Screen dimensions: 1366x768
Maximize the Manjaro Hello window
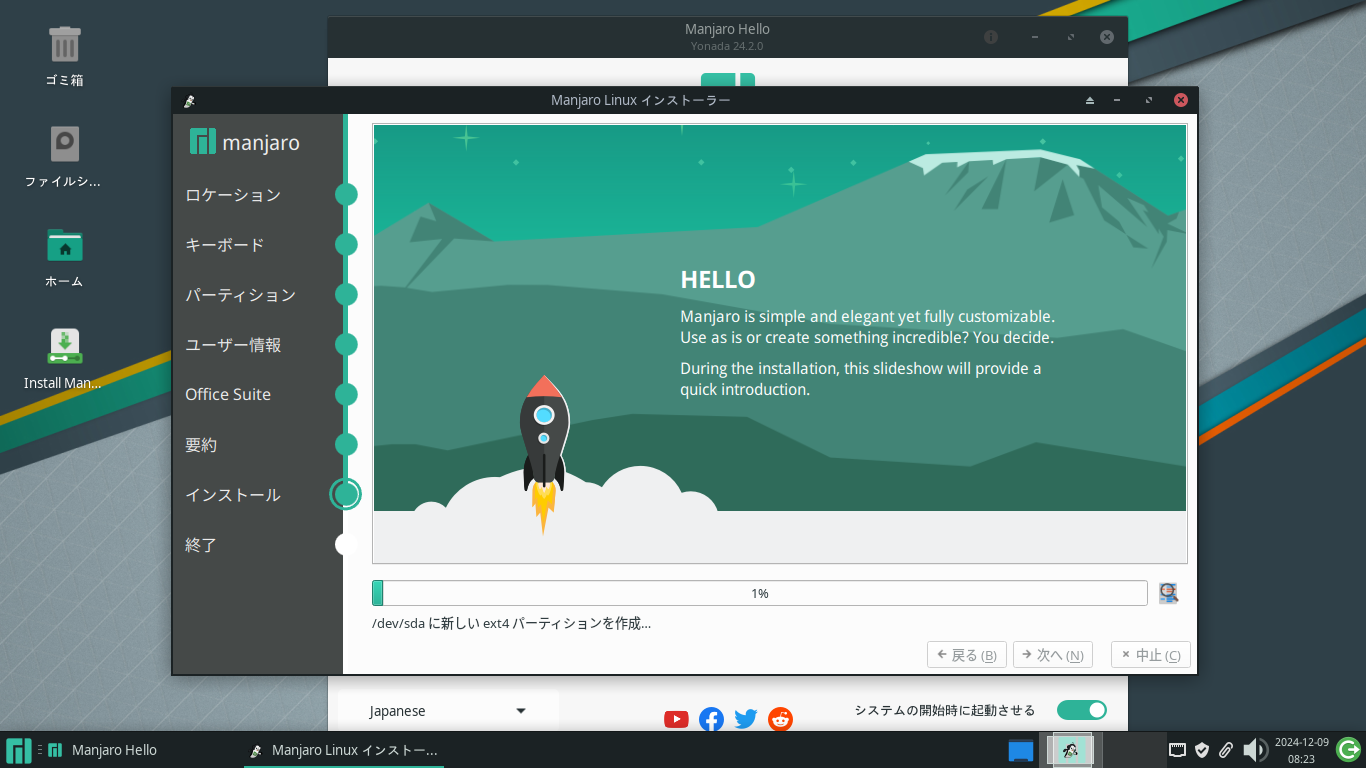pyautogui.click(x=1071, y=37)
